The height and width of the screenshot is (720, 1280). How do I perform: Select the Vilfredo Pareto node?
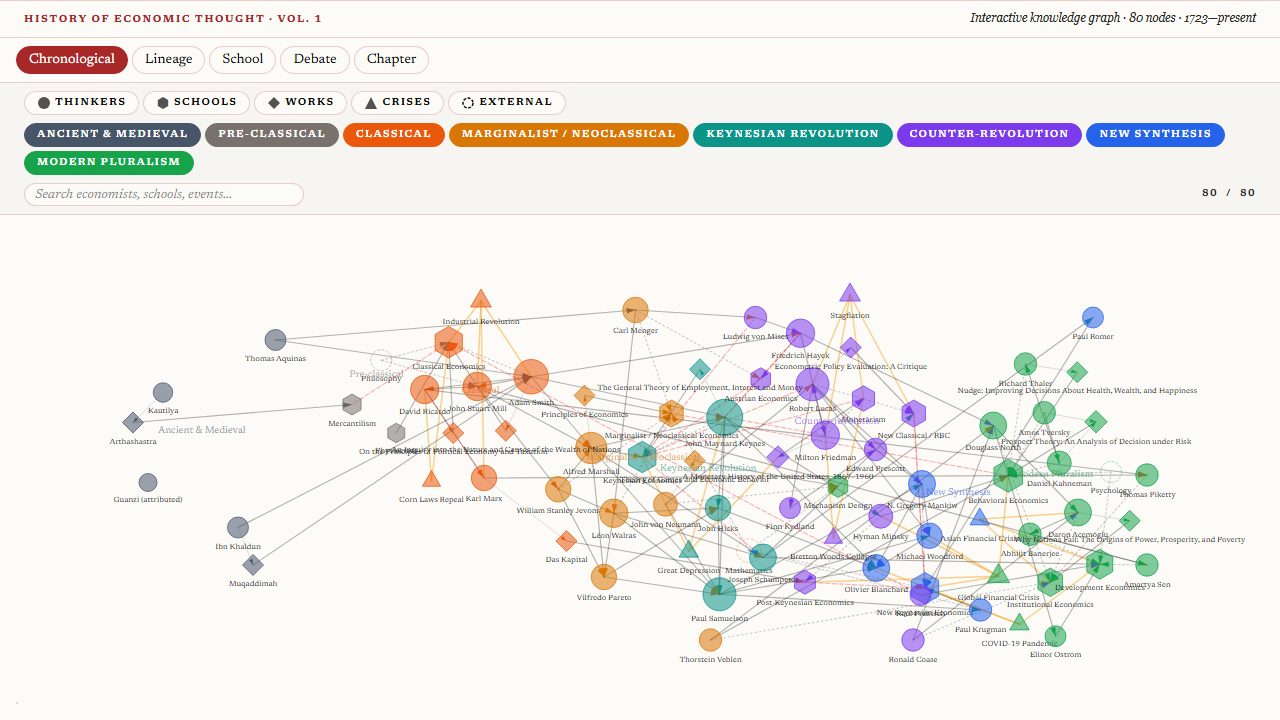604,577
